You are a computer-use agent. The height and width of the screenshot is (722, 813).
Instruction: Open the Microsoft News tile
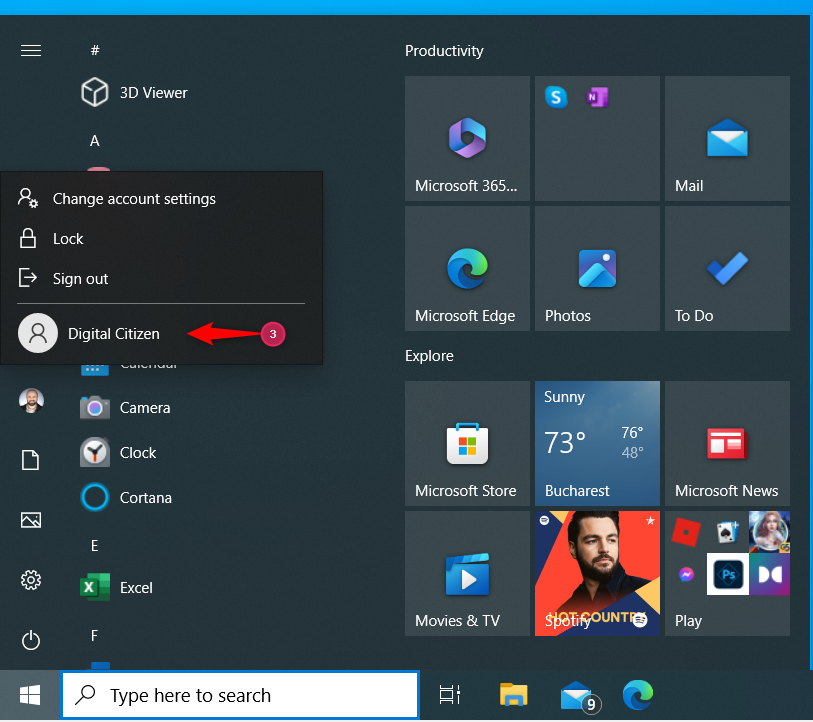tap(727, 443)
